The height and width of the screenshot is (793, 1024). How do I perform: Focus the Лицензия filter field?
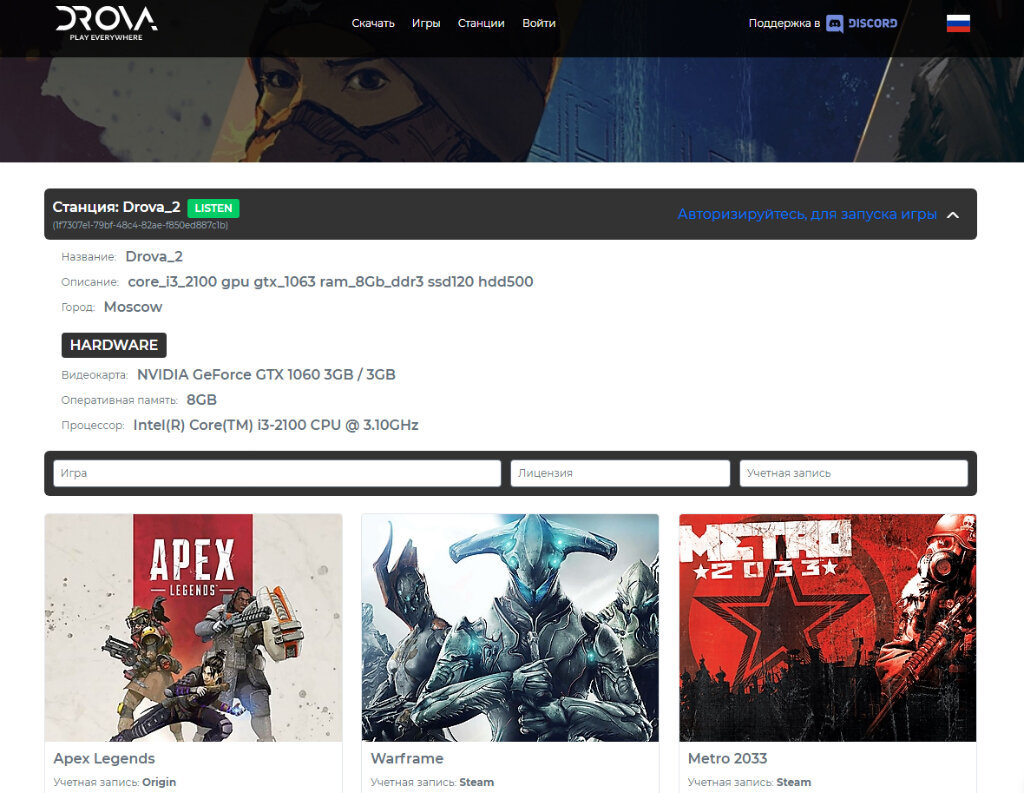coord(620,473)
